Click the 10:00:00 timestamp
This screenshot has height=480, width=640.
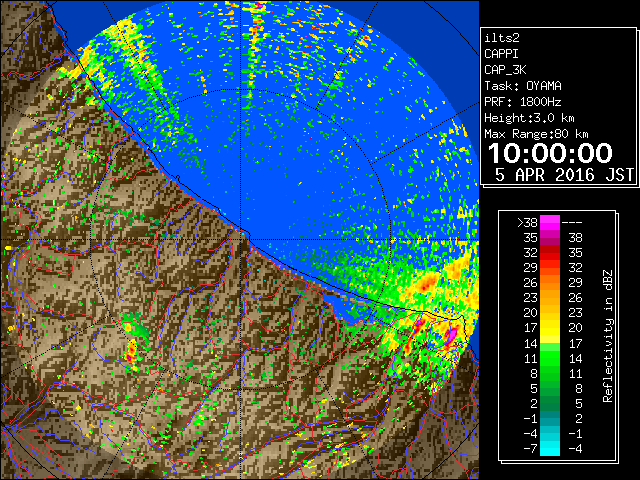pyautogui.click(x=550, y=153)
